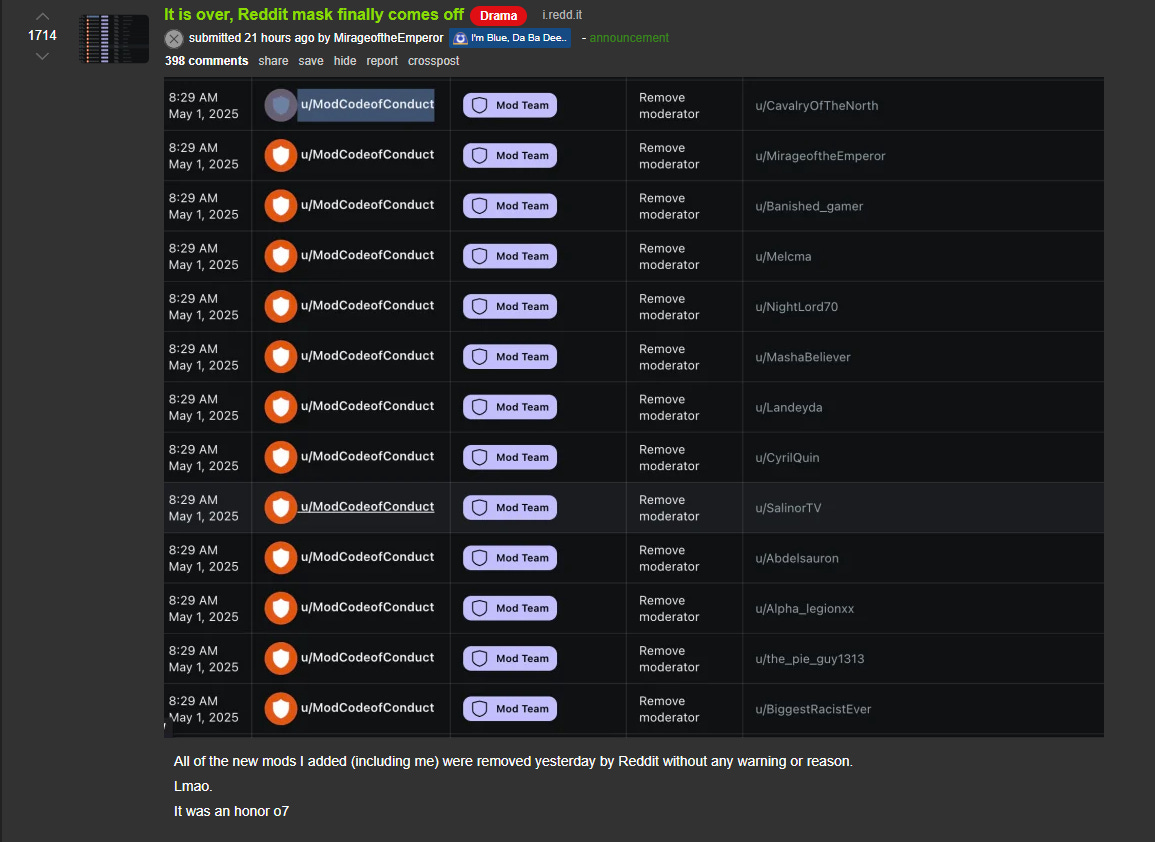Screen dimensions: 1155x842
Task: Click the share link under the post
Action: click(273, 61)
